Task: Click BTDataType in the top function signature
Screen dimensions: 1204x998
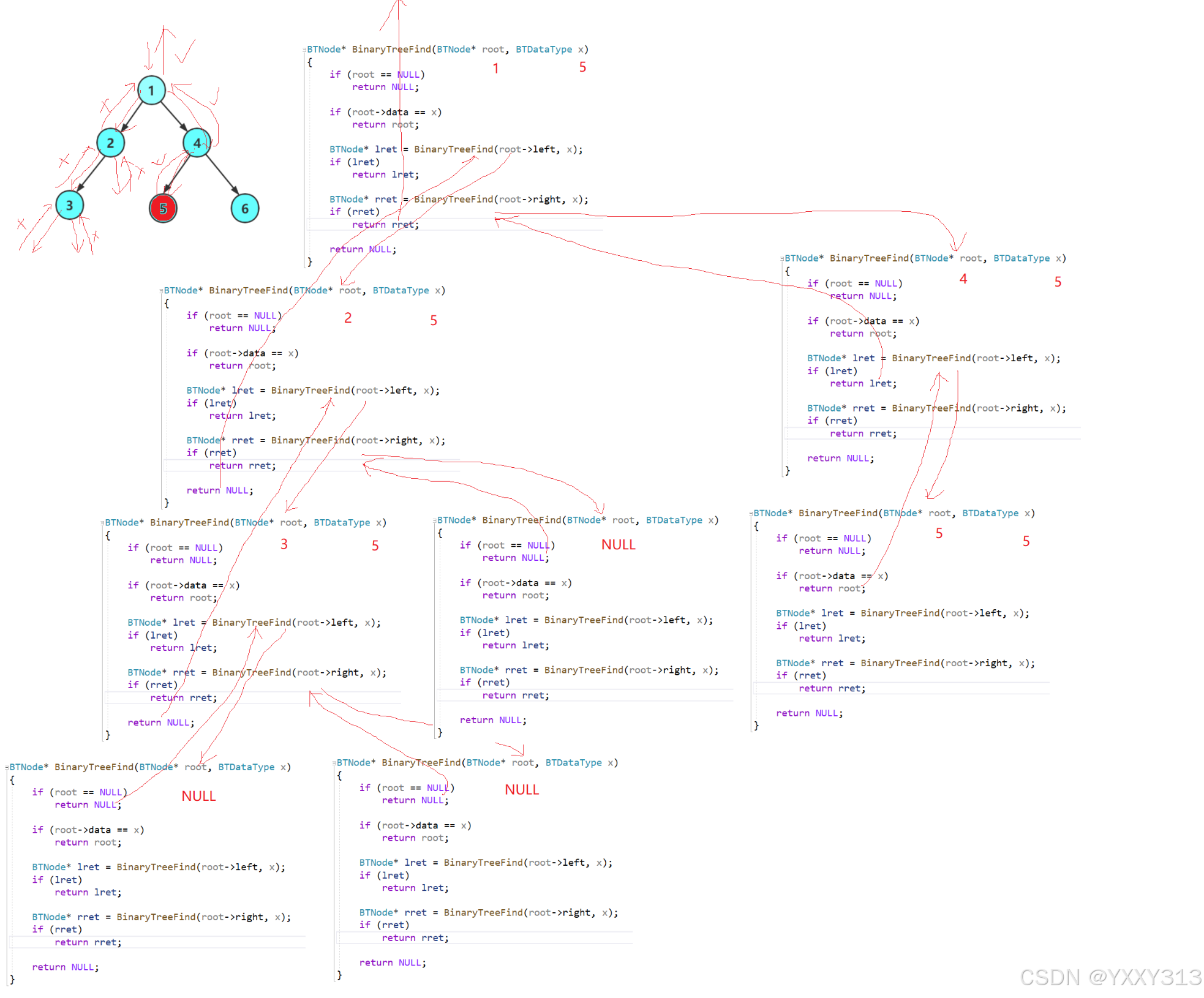Action: [543, 50]
